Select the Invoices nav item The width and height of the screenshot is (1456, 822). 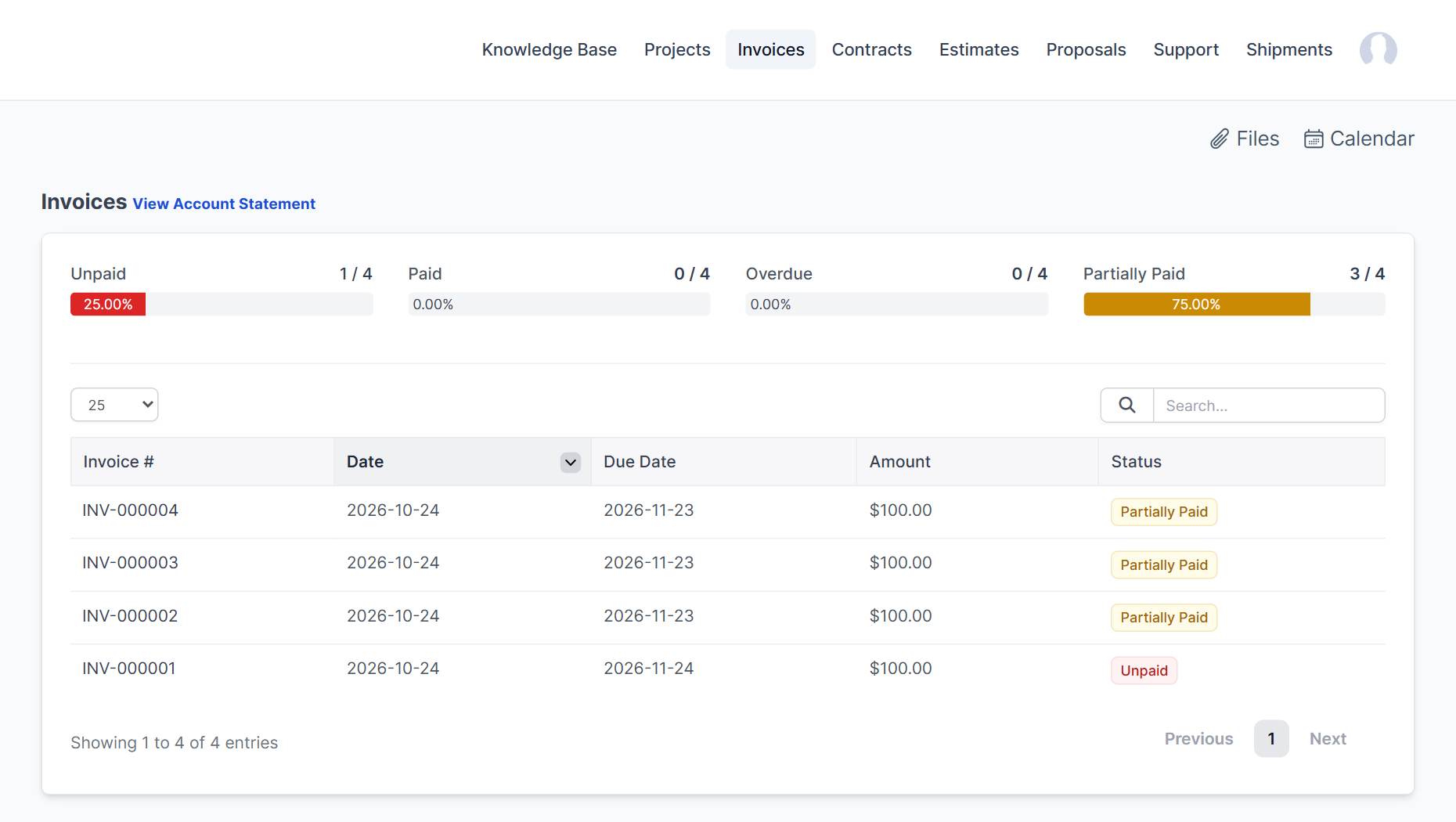[x=770, y=49]
